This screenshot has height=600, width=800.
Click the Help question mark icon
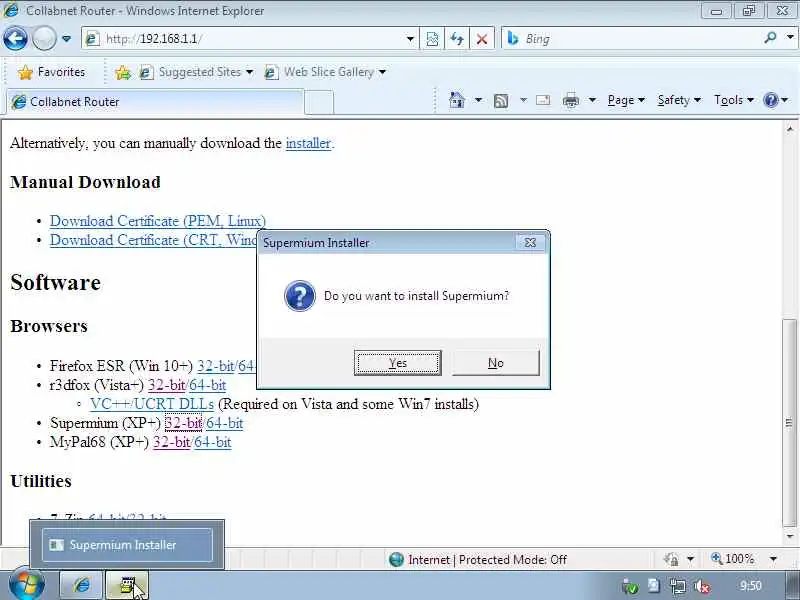click(x=771, y=100)
